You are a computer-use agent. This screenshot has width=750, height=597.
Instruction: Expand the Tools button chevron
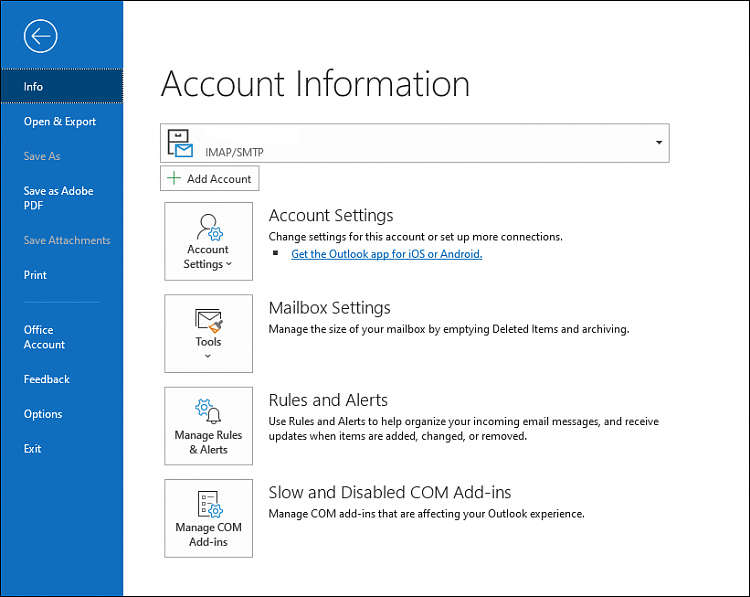[208, 355]
